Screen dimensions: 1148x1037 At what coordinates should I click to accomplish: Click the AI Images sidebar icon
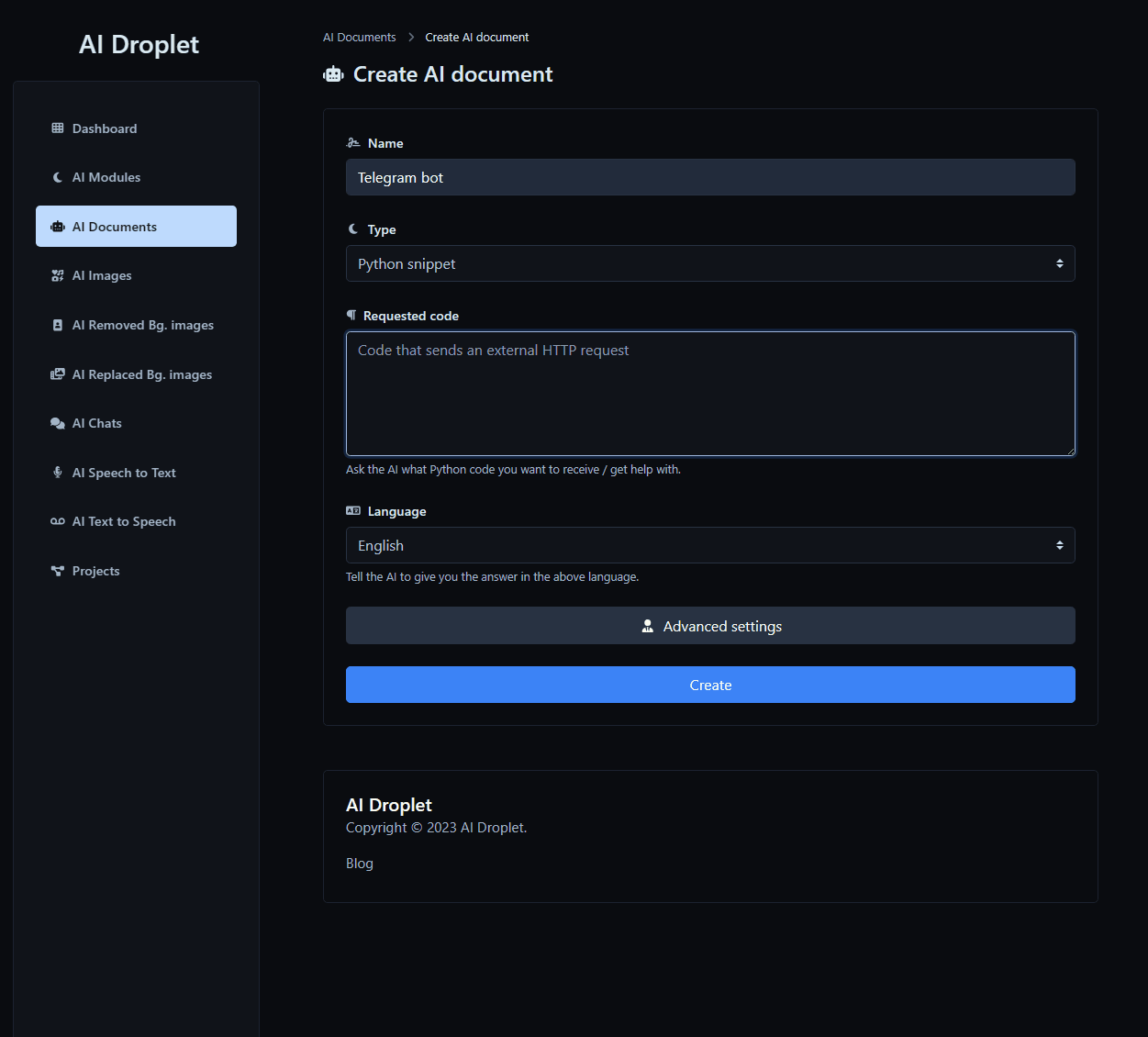pos(58,275)
